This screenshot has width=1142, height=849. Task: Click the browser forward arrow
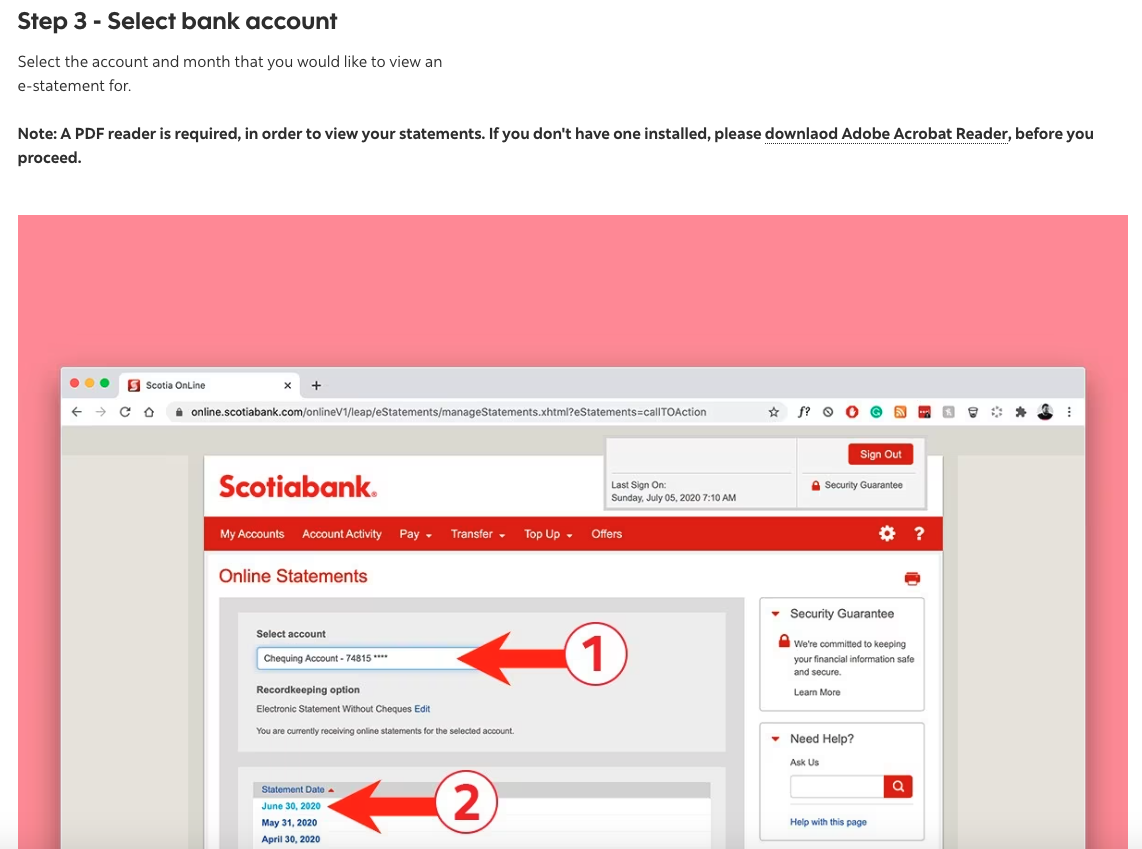click(x=101, y=412)
